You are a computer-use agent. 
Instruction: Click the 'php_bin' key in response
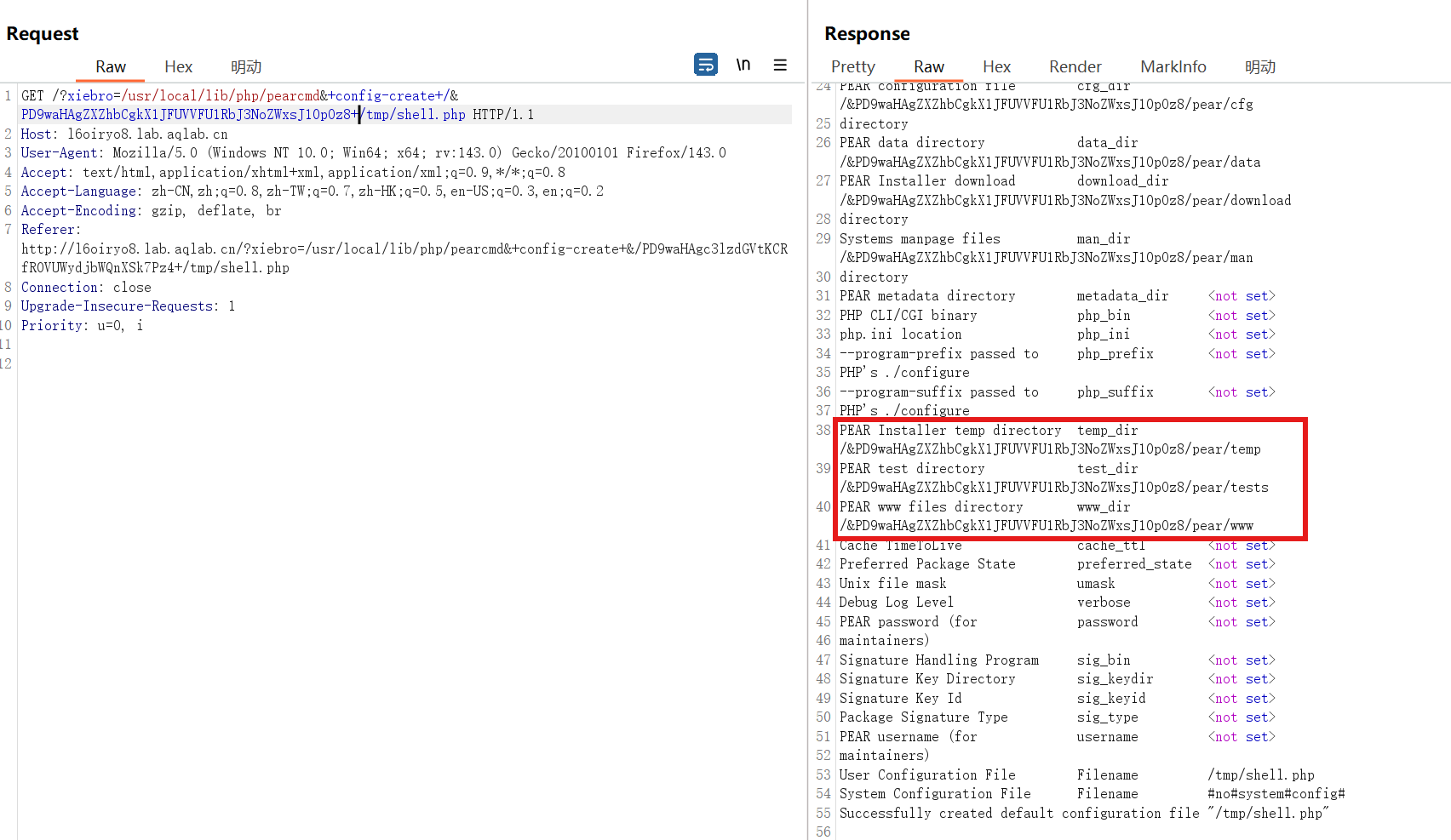(1104, 316)
